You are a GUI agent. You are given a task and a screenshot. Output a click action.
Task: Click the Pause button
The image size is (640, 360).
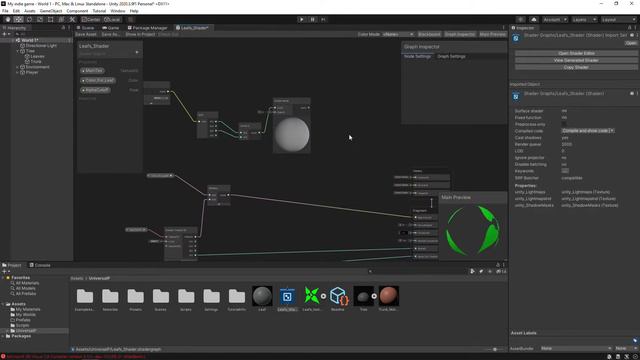tap(312, 20)
